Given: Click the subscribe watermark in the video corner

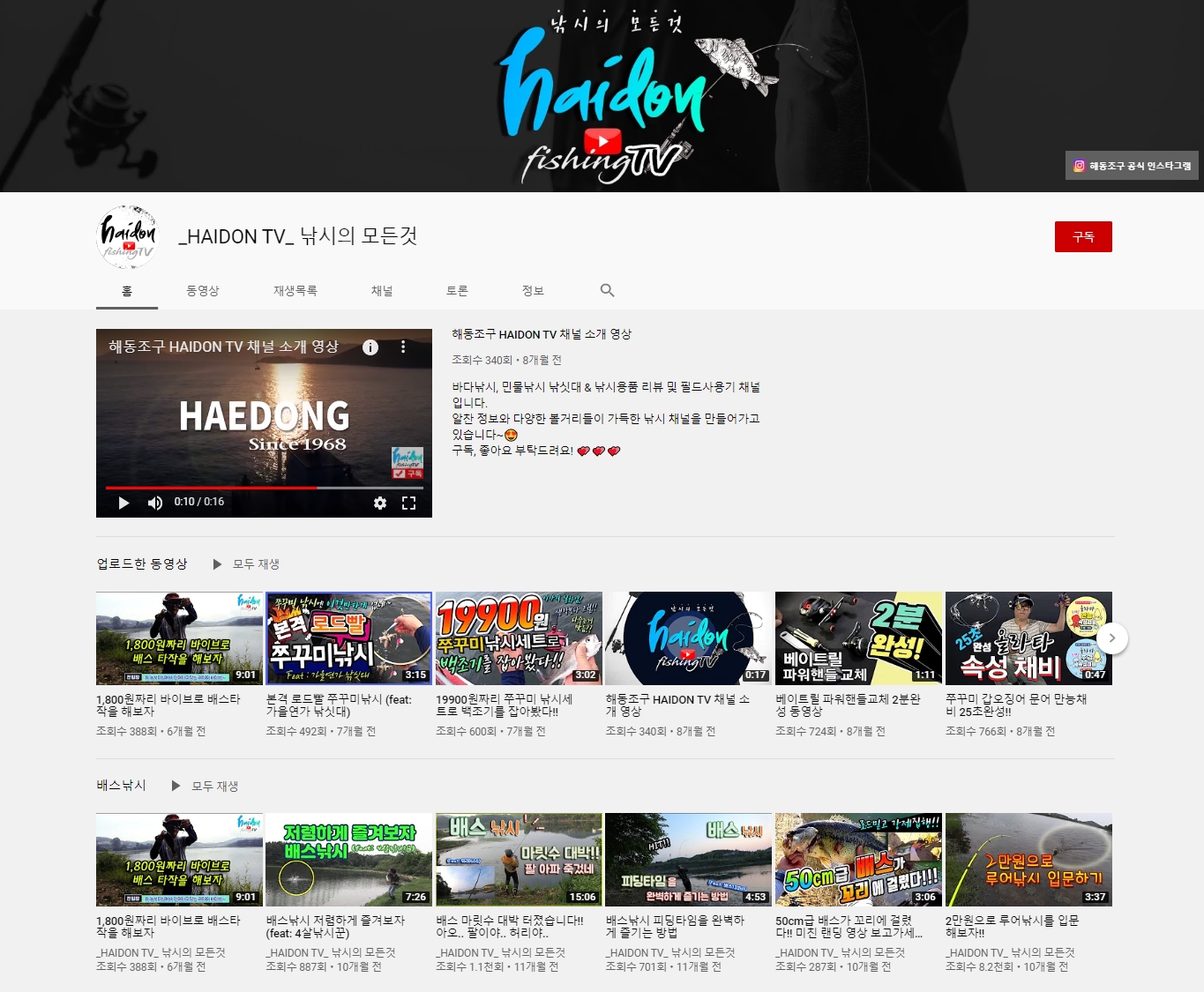Looking at the screenshot, I should coord(408,462).
